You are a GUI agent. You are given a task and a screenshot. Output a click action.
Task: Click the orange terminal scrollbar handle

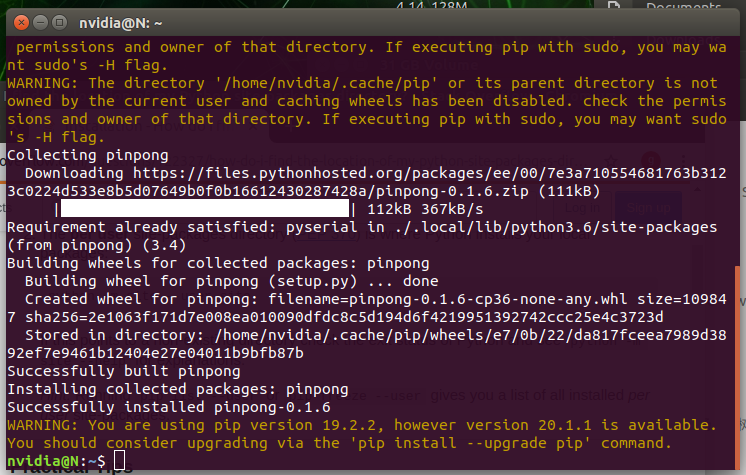(x=737, y=367)
